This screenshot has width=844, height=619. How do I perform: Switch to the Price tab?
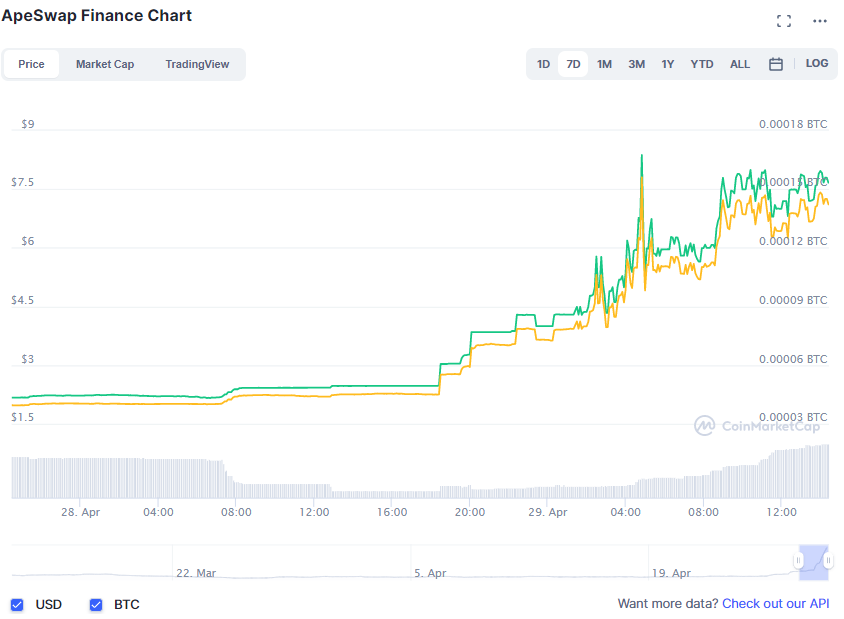pos(31,64)
